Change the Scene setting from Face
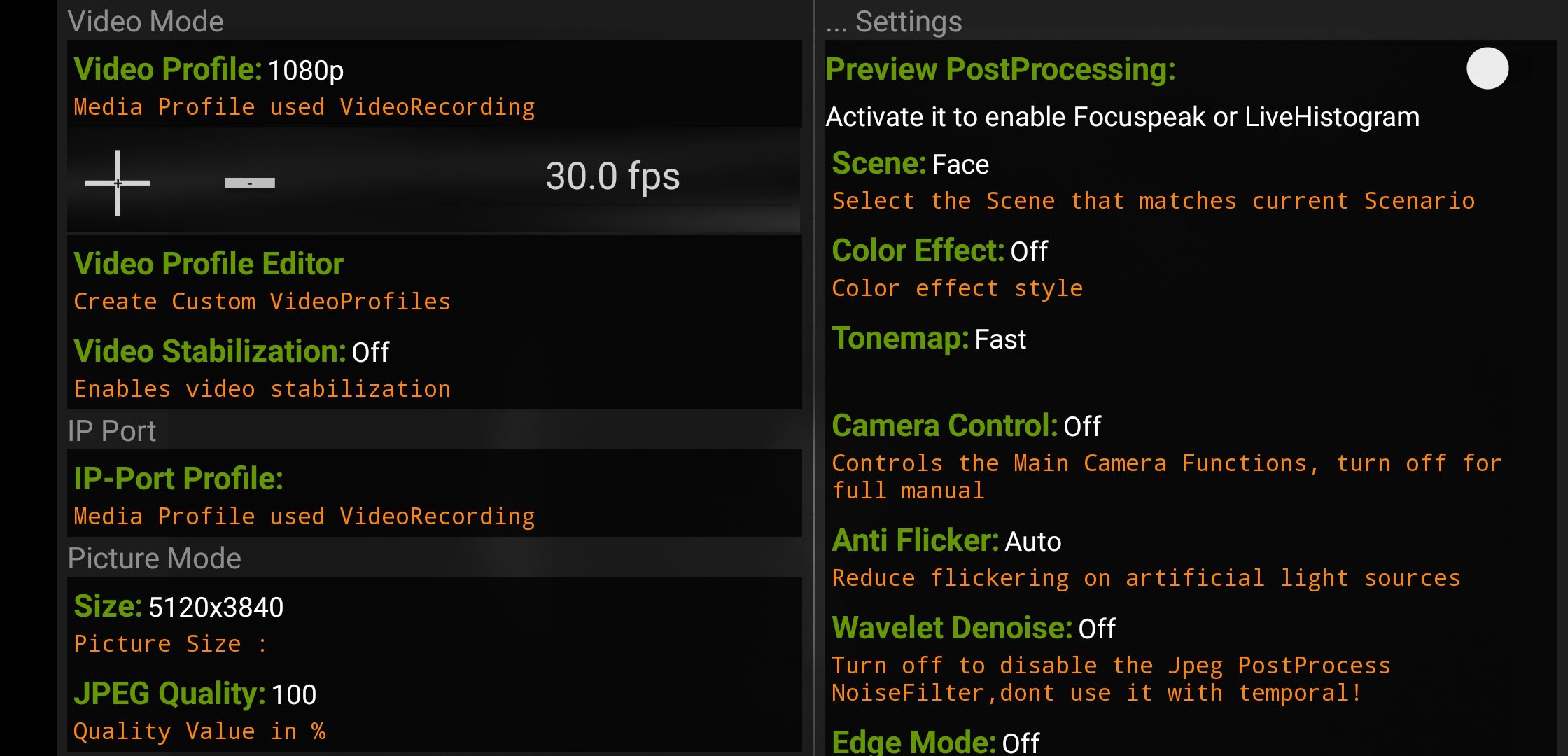This screenshot has width=1568, height=756. 1190,179
